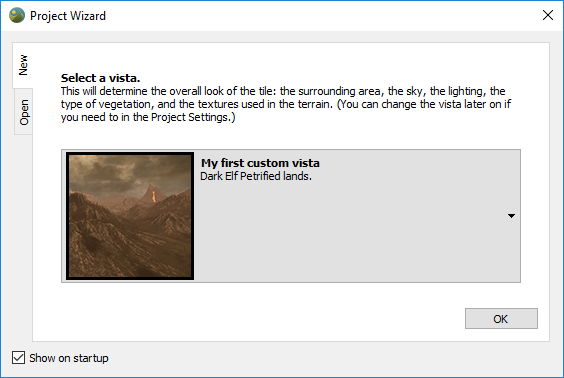Screen dimensions: 564x378
Task: Open the vista selection combo box
Action: [x=291, y=216]
